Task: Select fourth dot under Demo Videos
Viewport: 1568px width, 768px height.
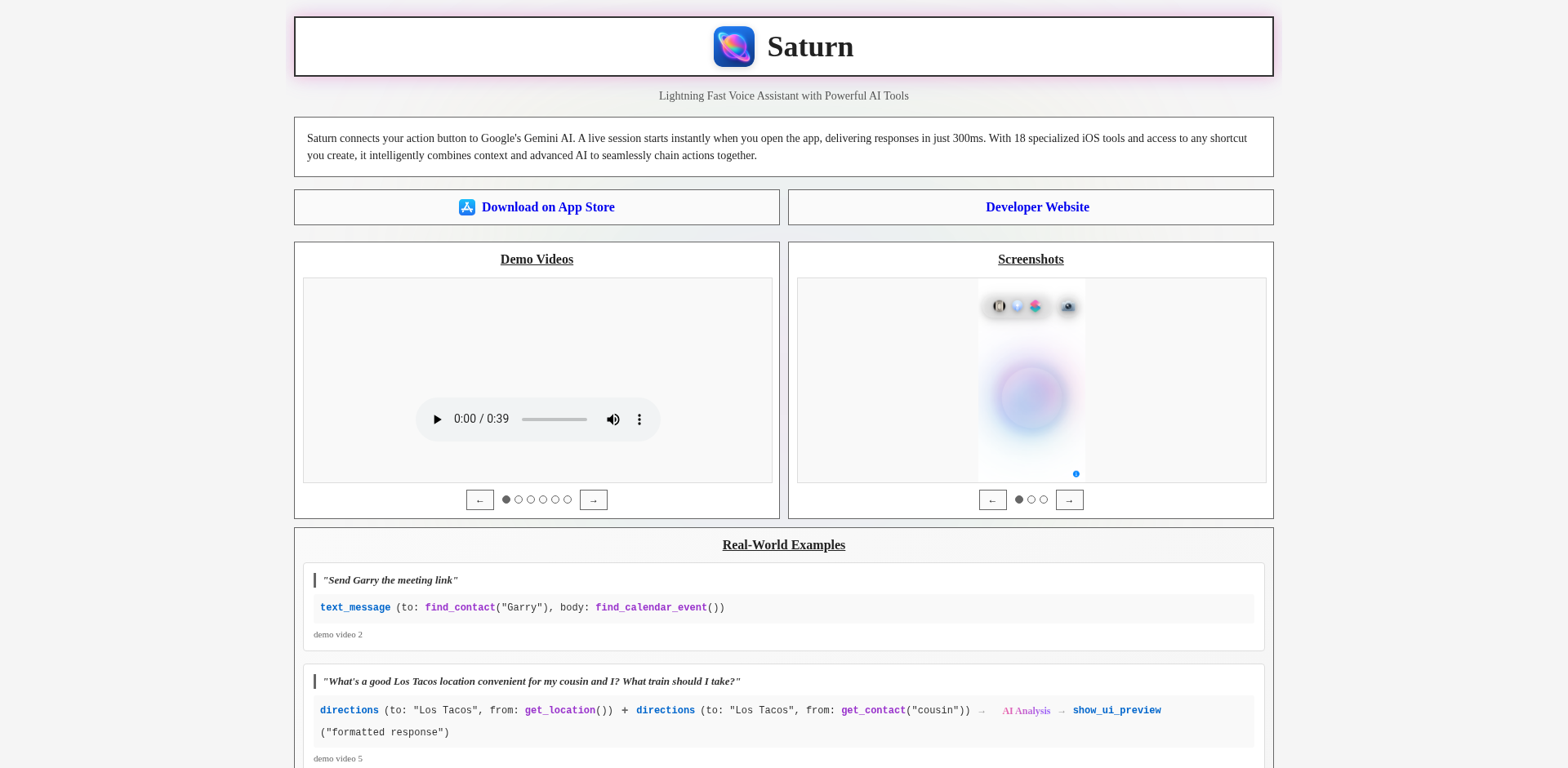Action: 543,499
